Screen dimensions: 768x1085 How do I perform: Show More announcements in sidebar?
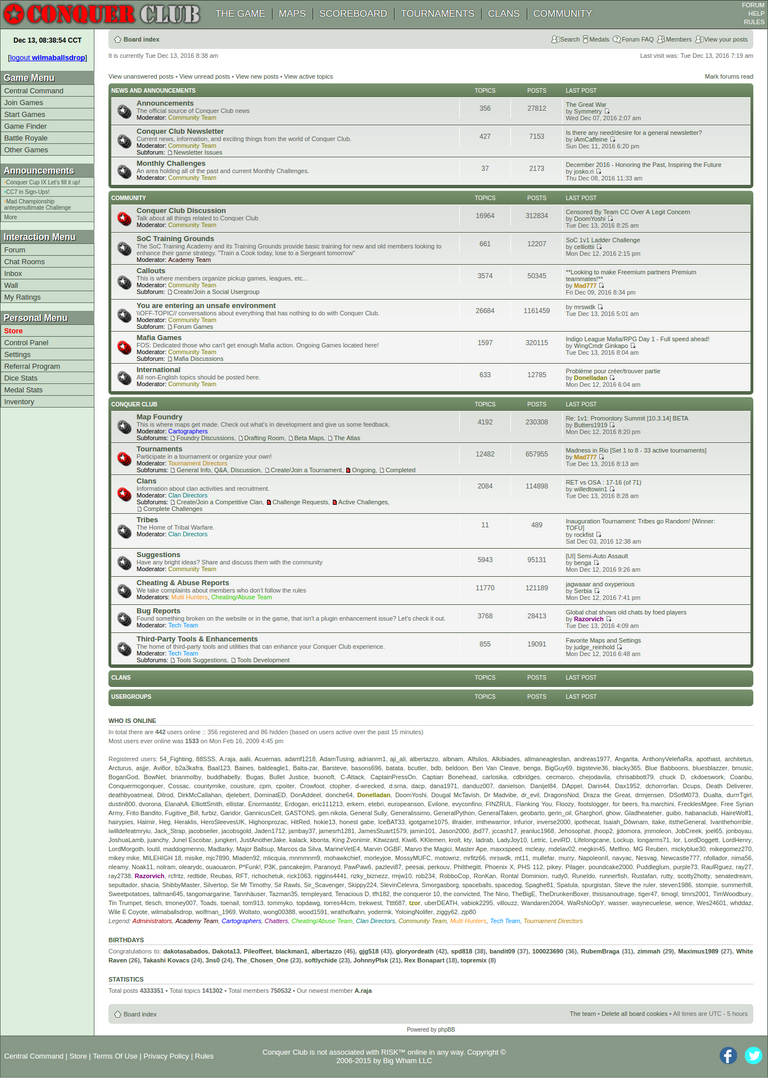coord(10,217)
